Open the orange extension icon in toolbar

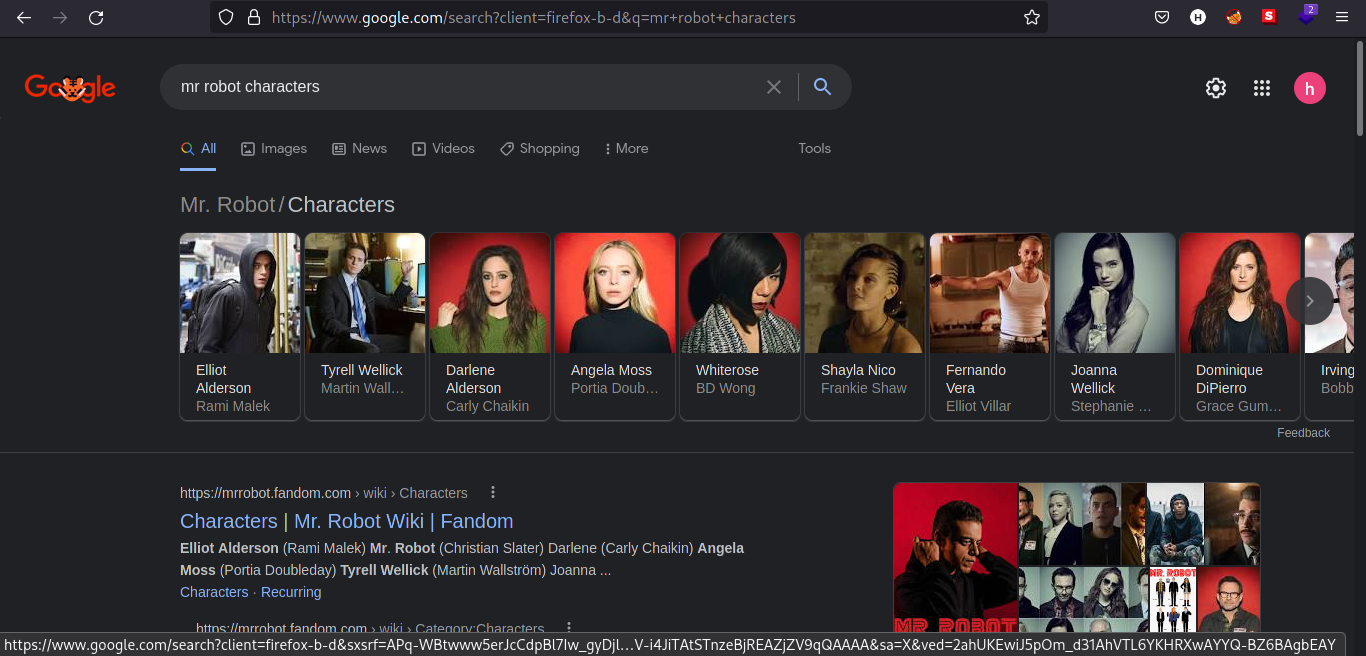(x=1234, y=17)
